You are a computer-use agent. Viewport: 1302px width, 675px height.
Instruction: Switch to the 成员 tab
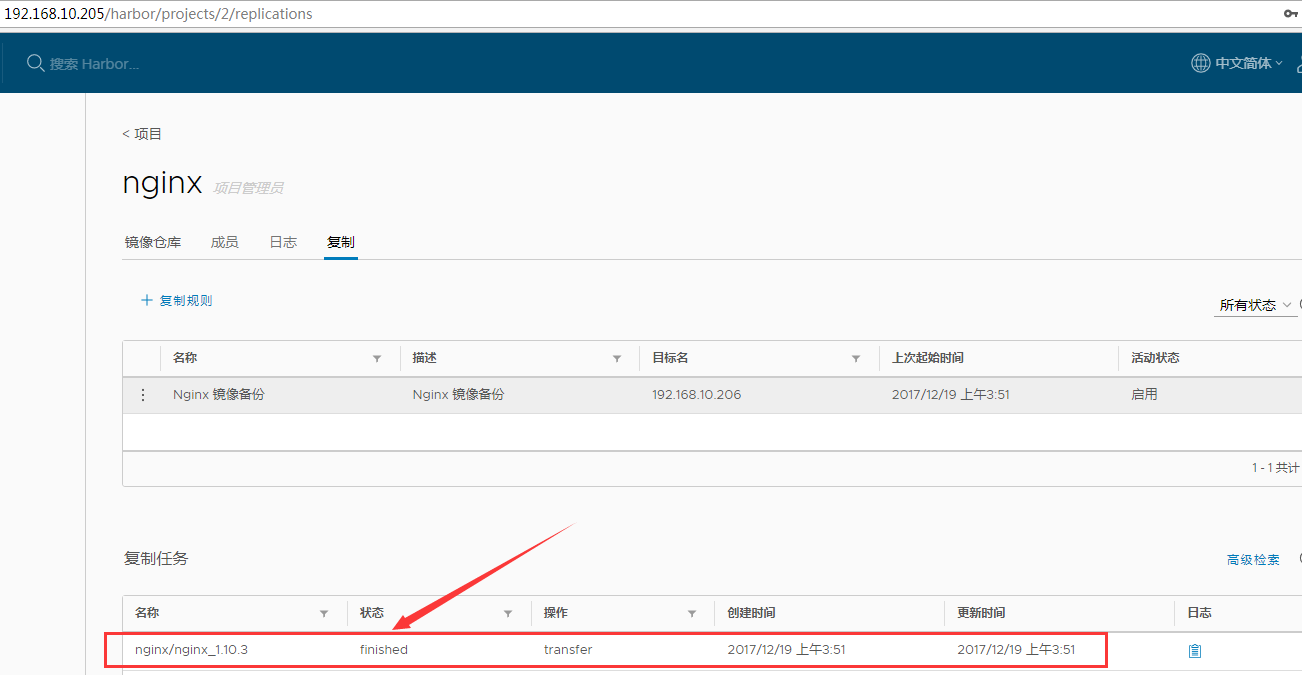tap(225, 242)
